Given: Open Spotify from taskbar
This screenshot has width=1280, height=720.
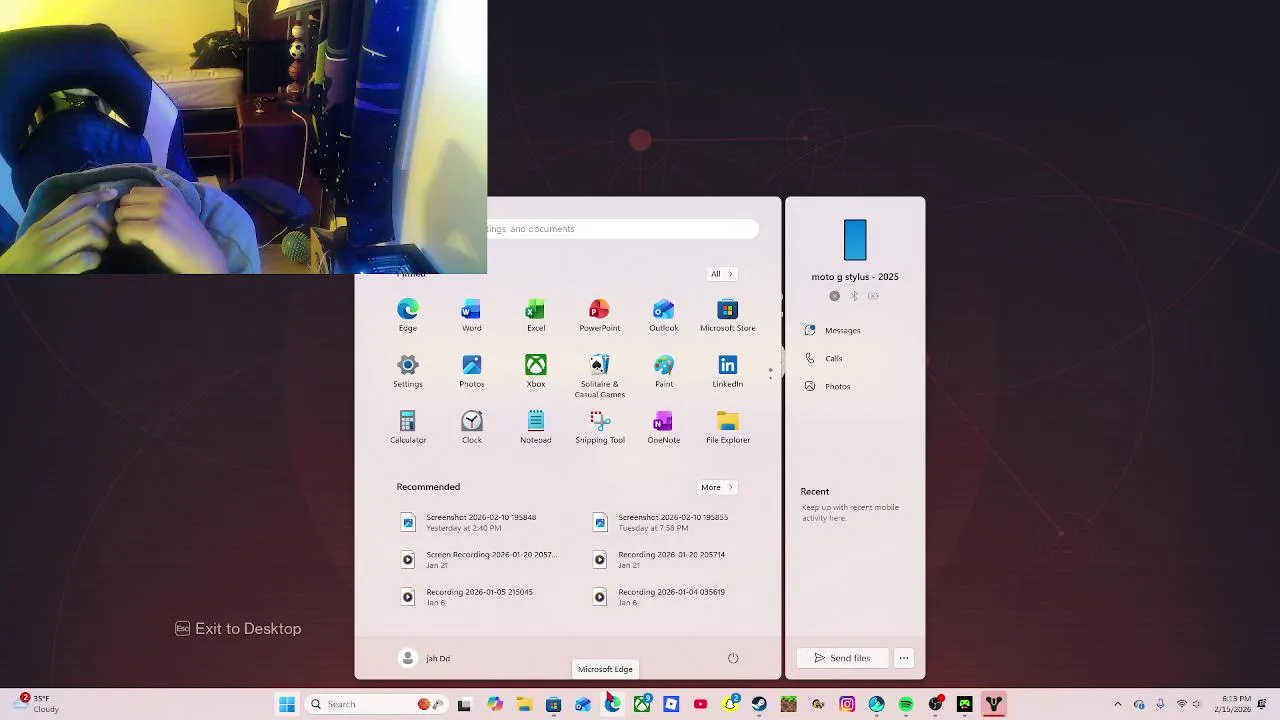Looking at the screenshot, I should point(906,704).
